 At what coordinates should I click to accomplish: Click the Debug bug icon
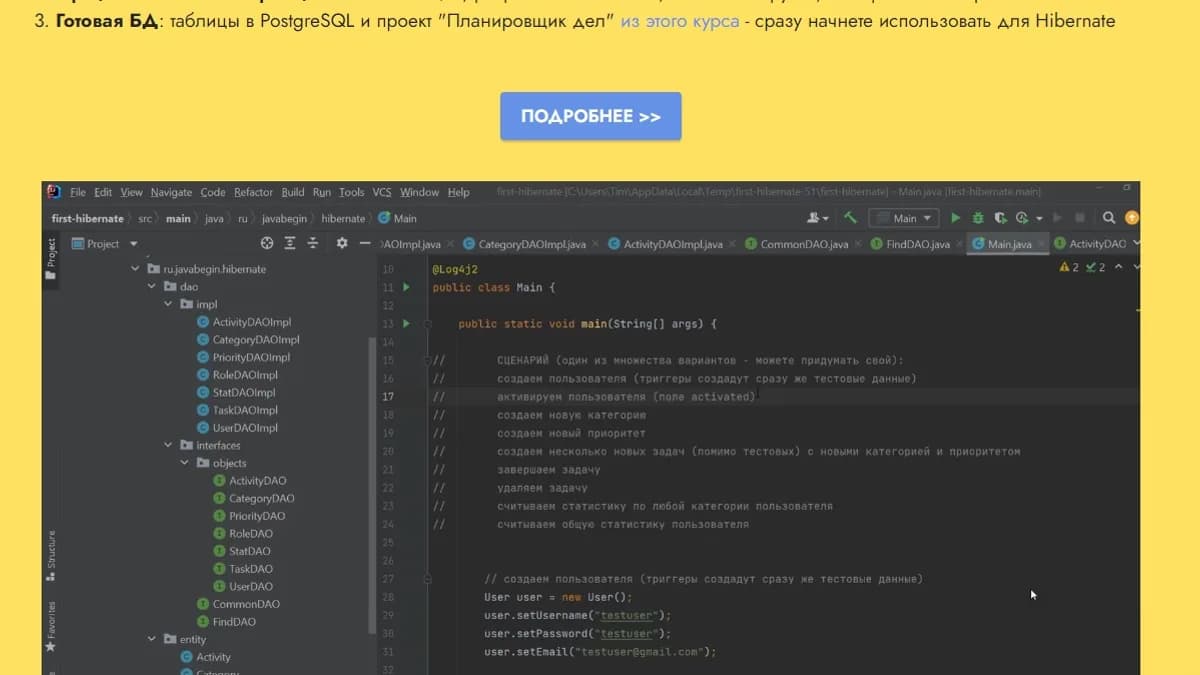[978, 217]
